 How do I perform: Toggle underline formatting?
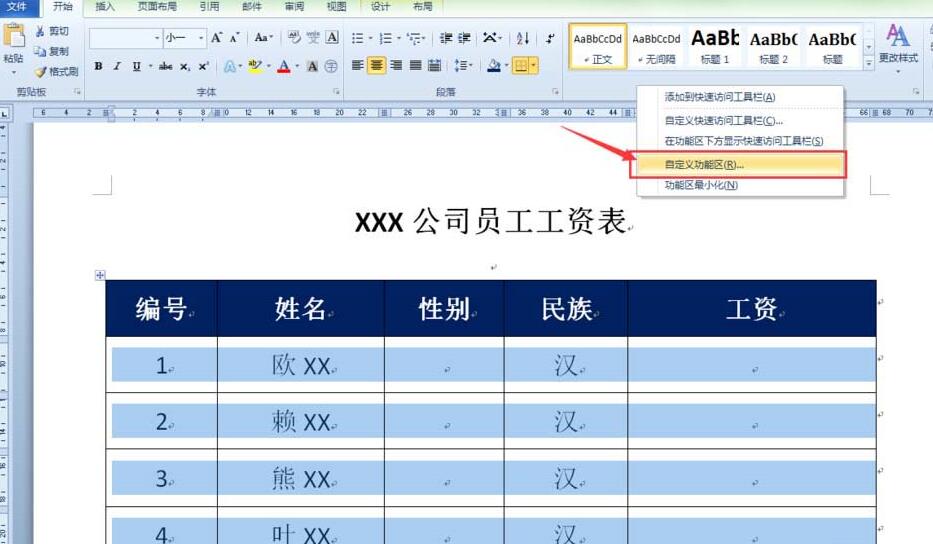(136, 66)
